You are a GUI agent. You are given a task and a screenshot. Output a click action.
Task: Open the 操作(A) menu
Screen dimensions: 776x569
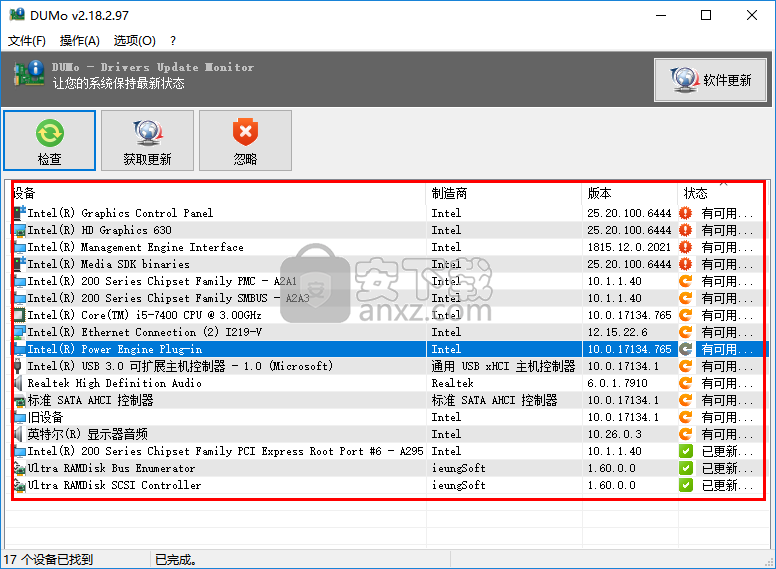[80, 41]
